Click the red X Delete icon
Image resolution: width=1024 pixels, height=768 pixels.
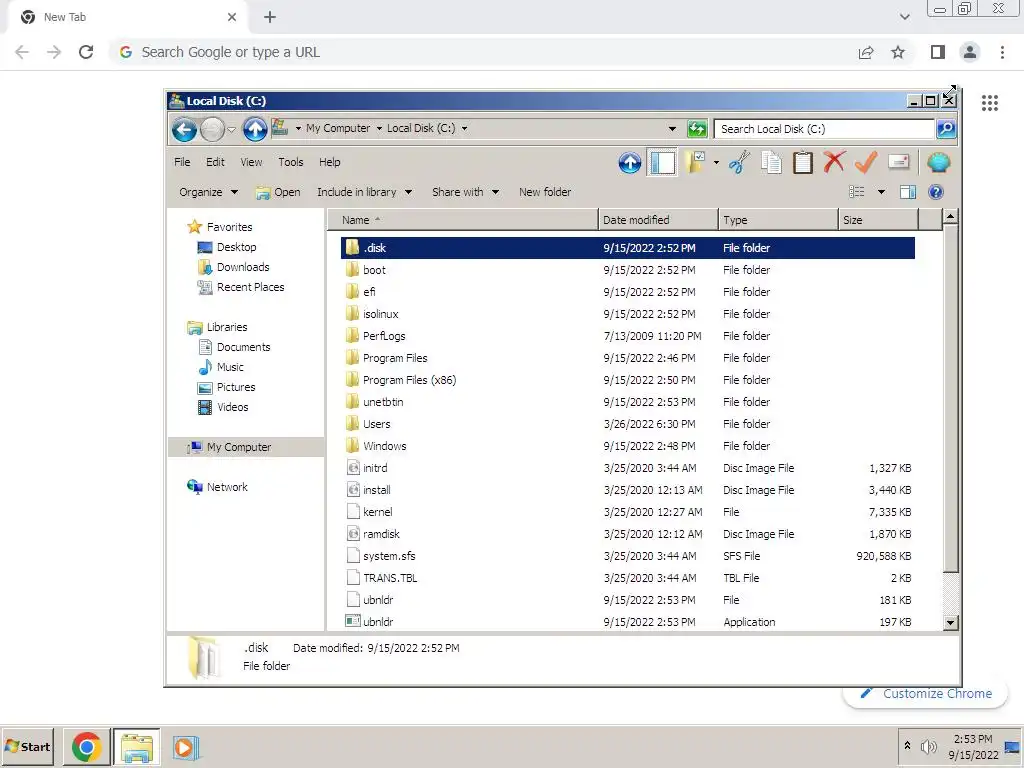click(x=834, y=162)
